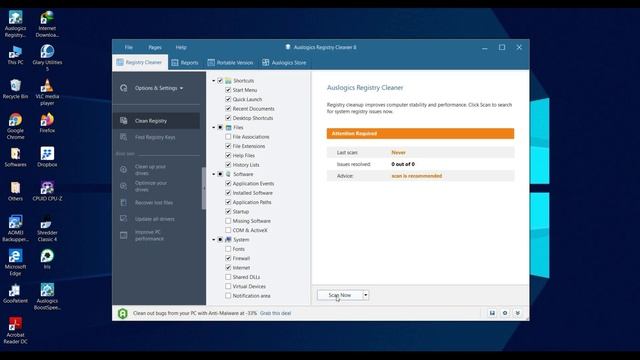Toggle the Recent Documents checkbox
This screenshot has height=360, width=640.
[x=228, y=109]
